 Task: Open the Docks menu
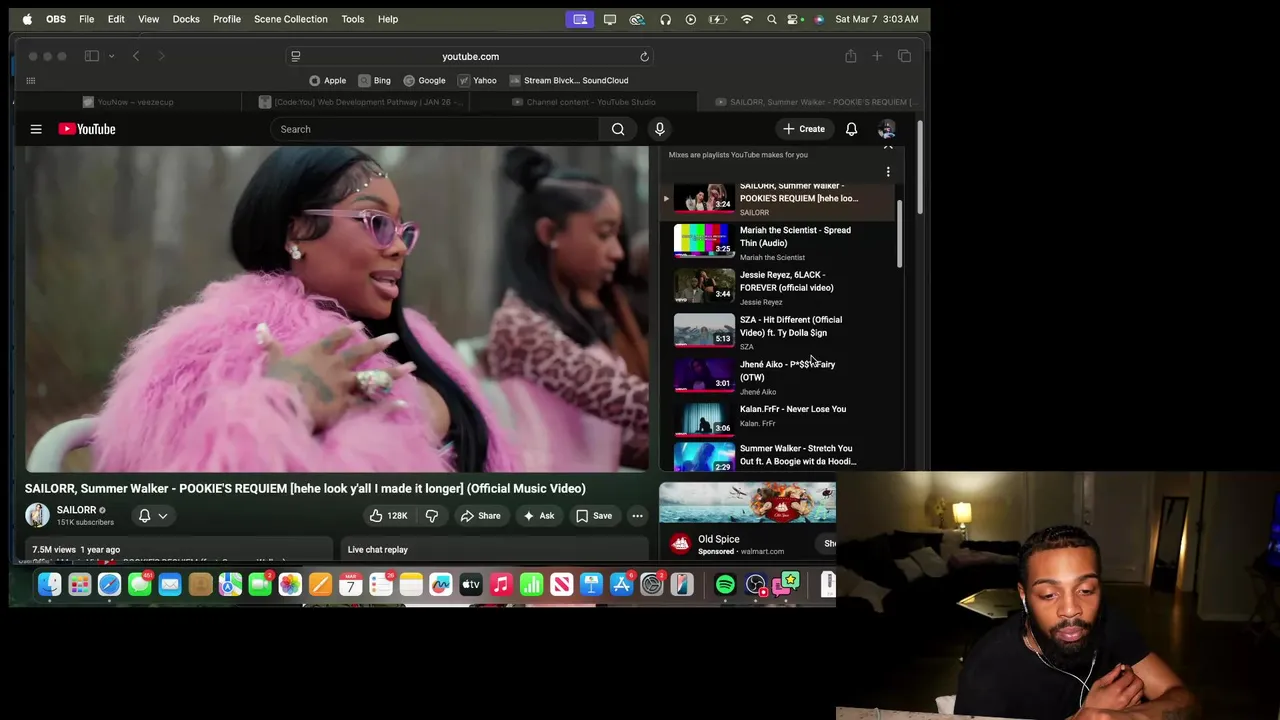186,19
